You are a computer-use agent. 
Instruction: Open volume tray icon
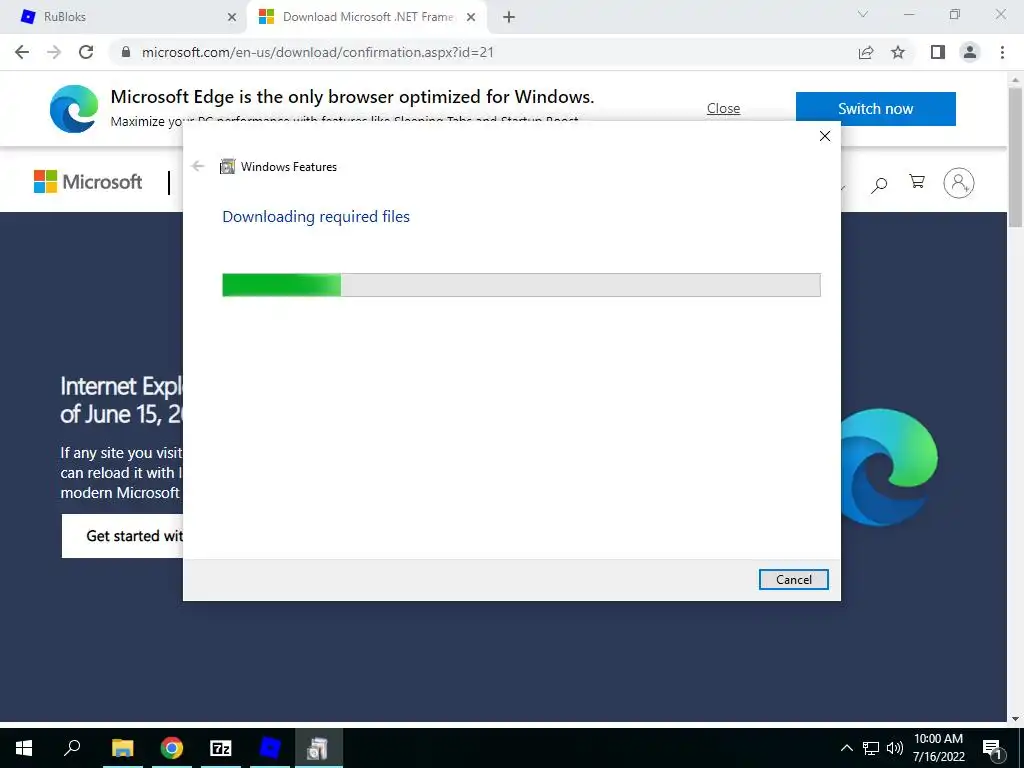tap(894, 748)
